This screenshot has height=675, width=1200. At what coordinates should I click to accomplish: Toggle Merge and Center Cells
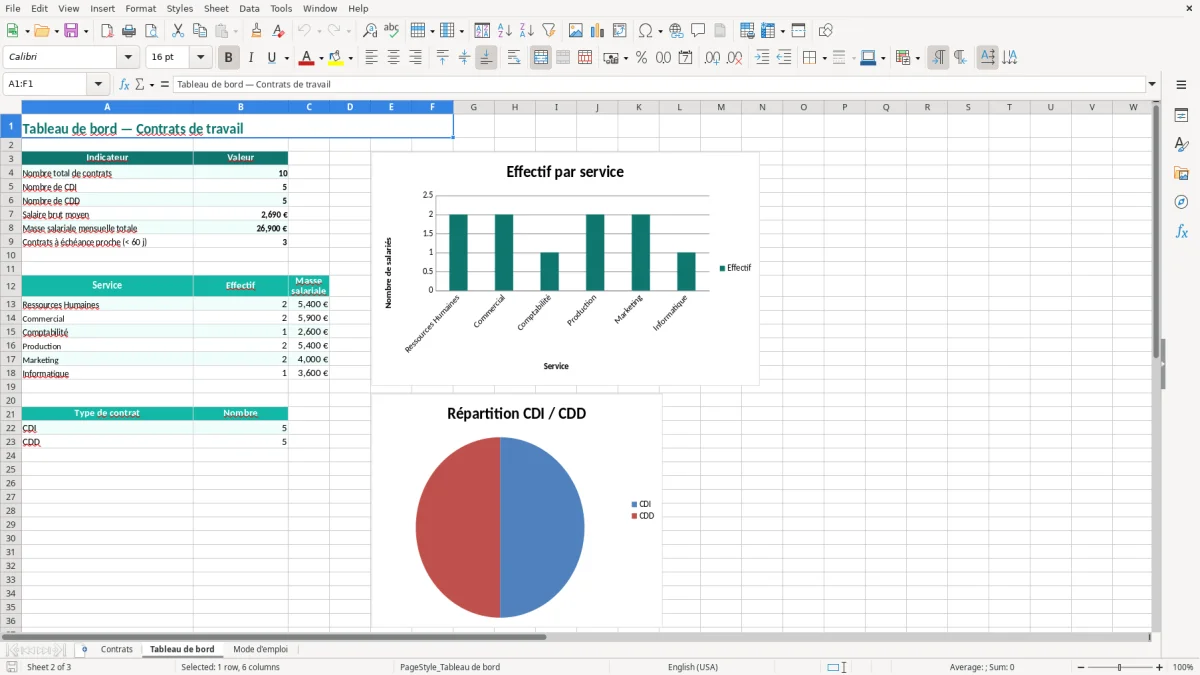[x=541, y=58]
